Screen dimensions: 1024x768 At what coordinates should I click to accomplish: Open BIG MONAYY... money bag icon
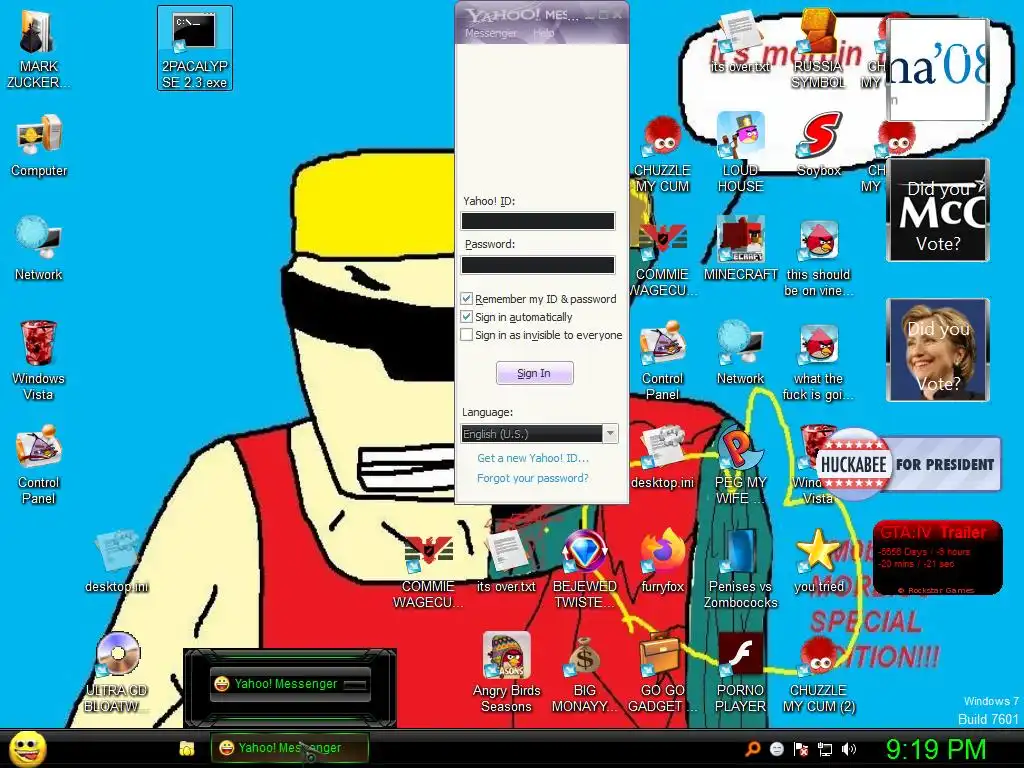point(584,673)
